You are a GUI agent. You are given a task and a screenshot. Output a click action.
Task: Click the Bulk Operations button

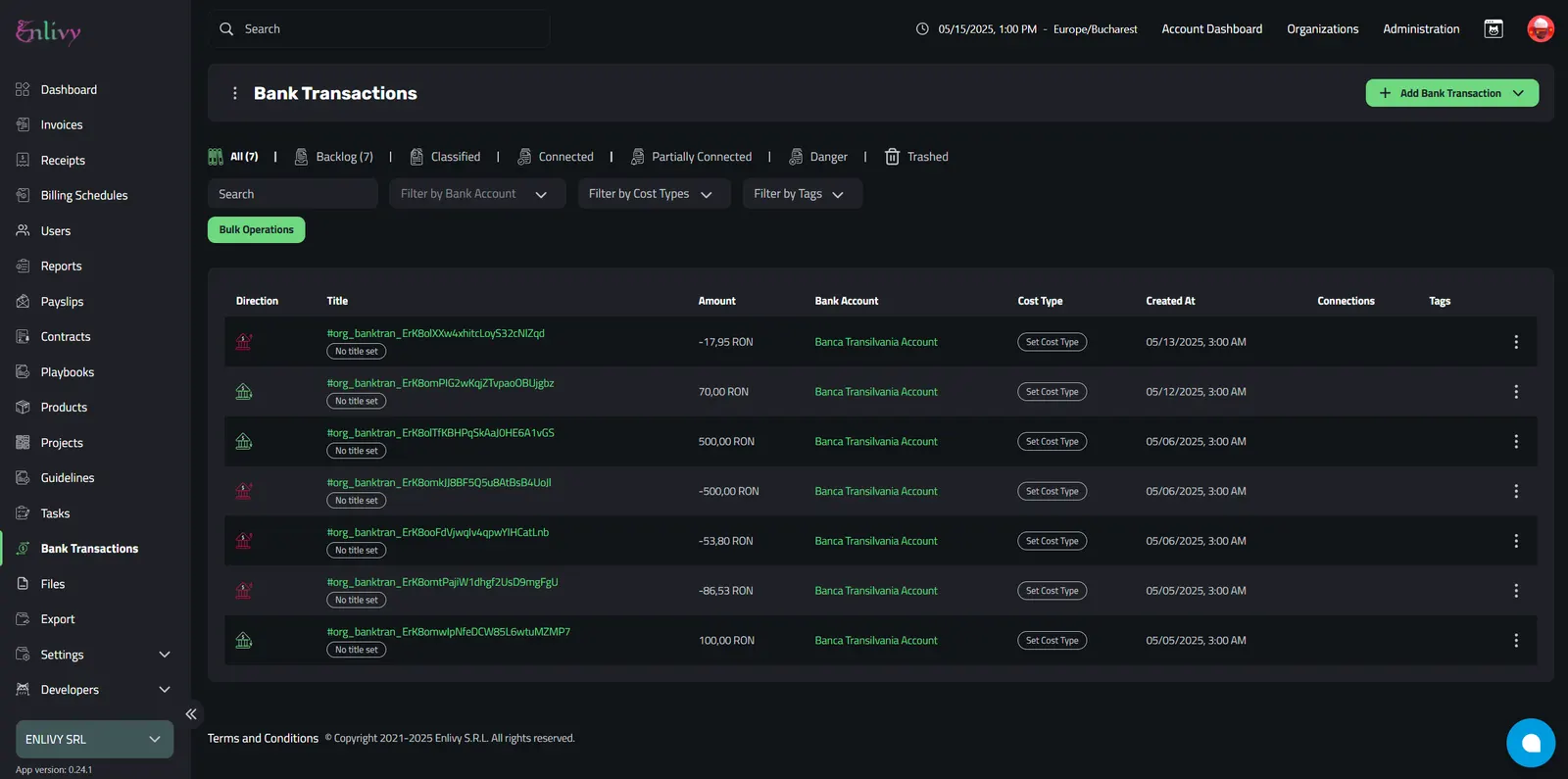coord(256,229)
